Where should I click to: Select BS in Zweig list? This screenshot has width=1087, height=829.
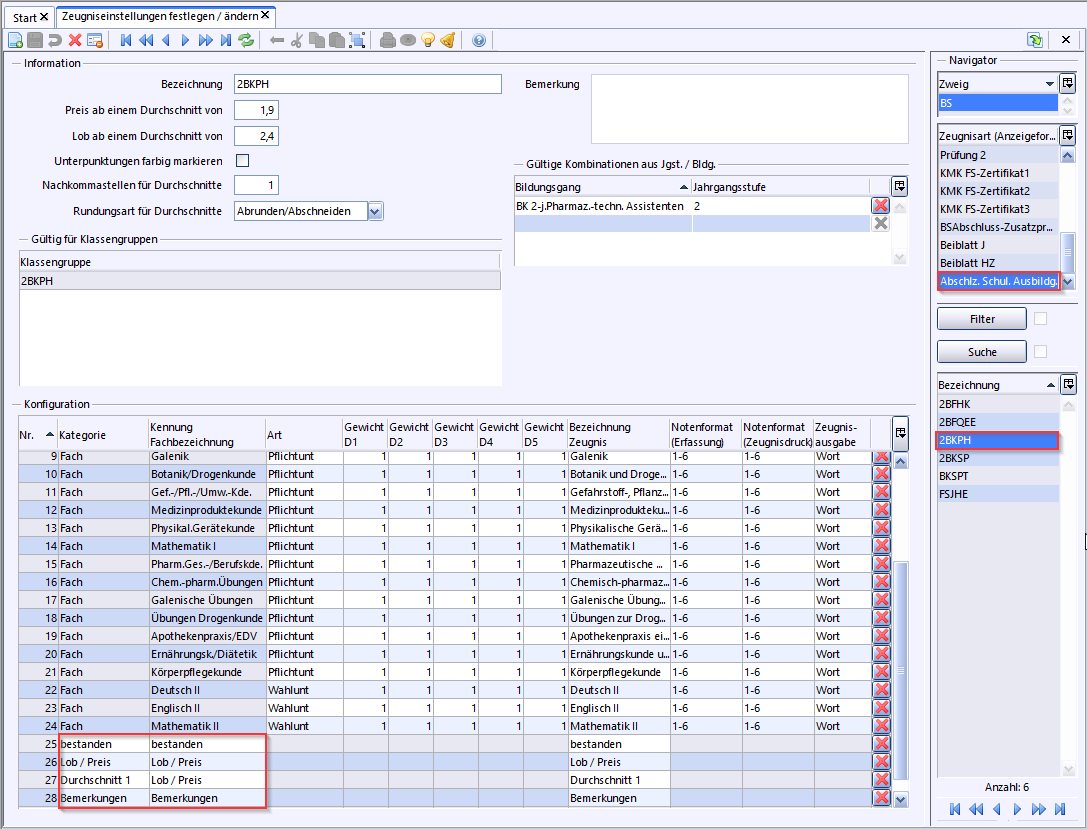[x=998, y=103]
